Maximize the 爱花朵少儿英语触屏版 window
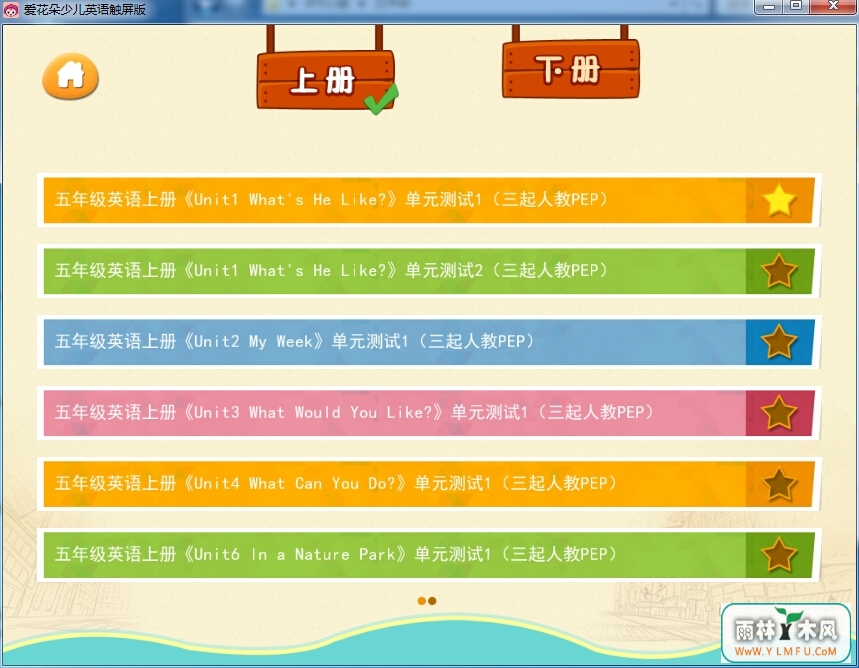The width and height of the screenshot is (859, 668). (797, 7)
